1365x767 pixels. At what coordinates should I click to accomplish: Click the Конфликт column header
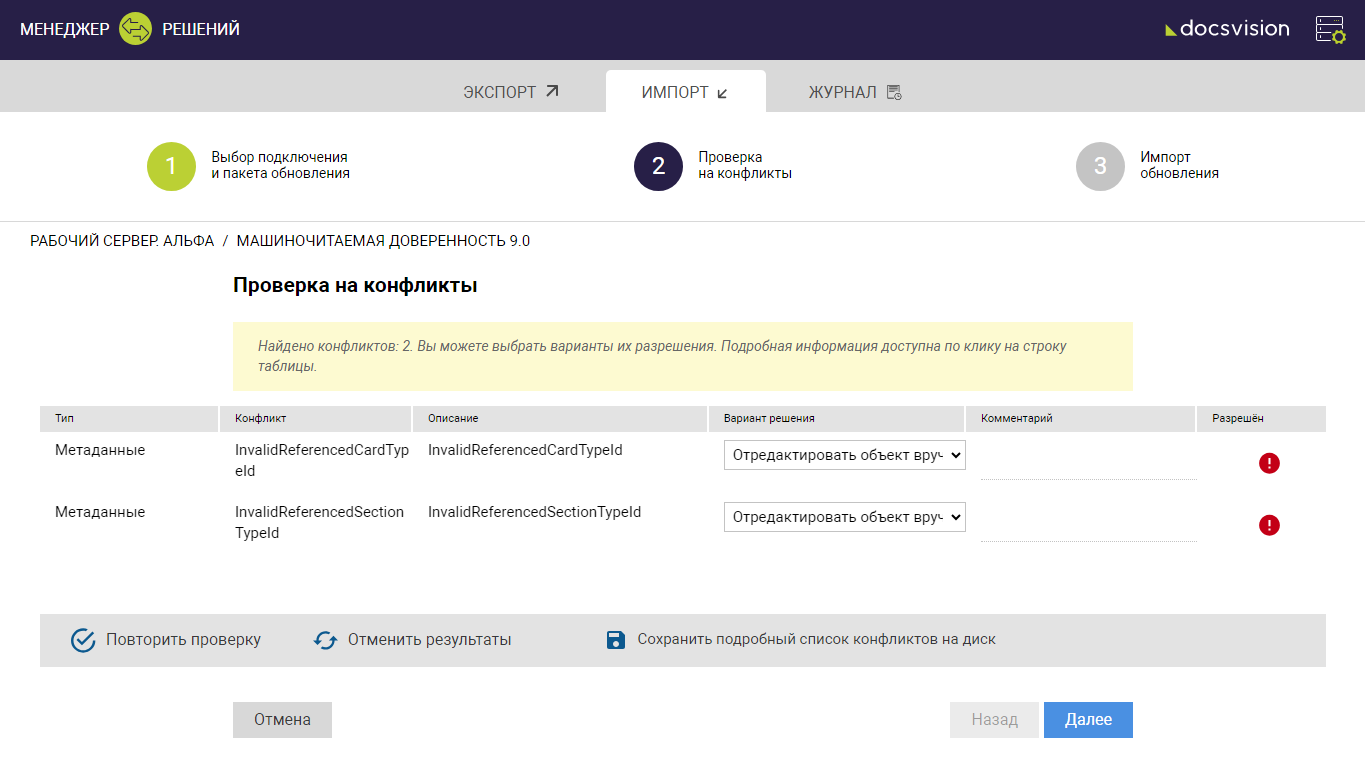[x=315, y=419]
